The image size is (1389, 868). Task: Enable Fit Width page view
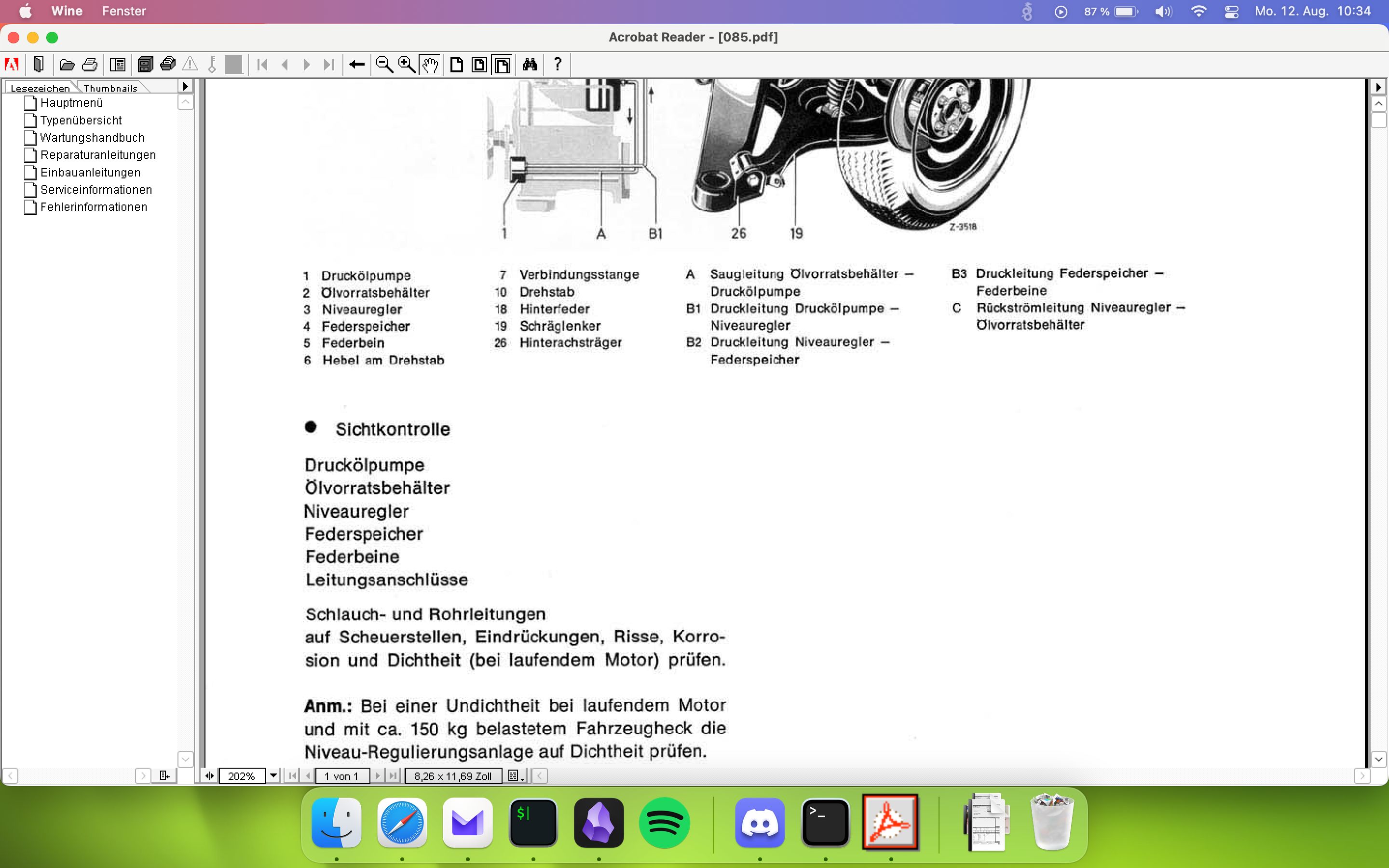[x=502, y=64]
